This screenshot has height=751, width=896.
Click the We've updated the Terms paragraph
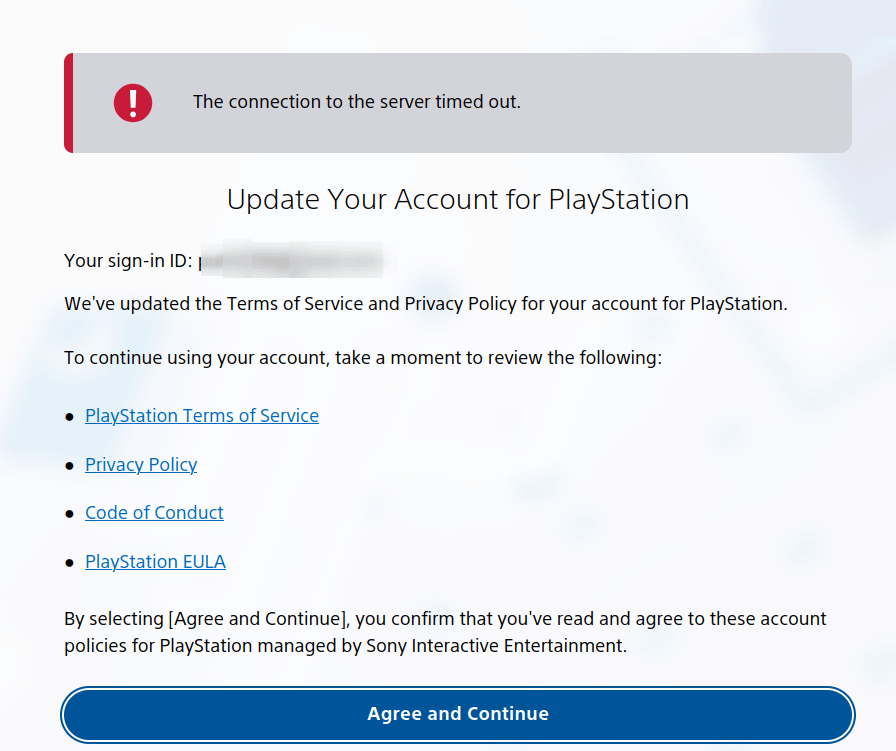point(425,303)
